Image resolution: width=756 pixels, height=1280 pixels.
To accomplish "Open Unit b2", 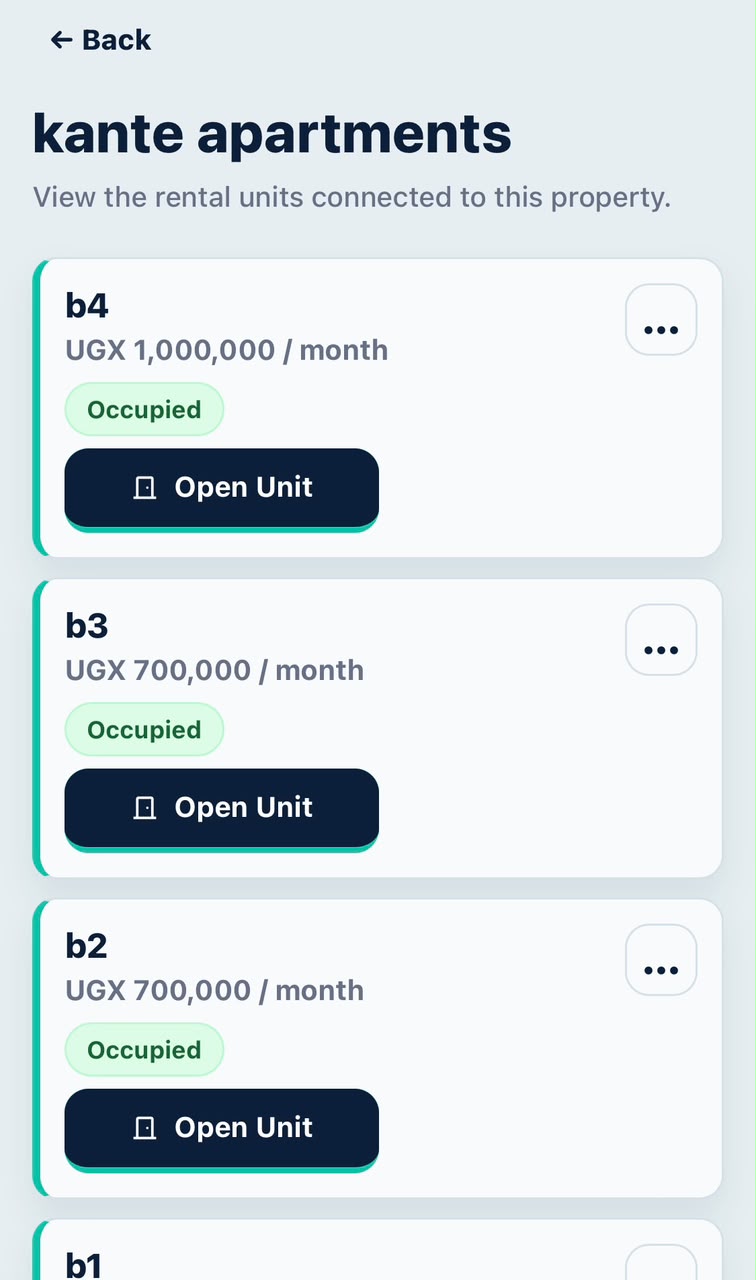I will click(x=222, y=1129).
